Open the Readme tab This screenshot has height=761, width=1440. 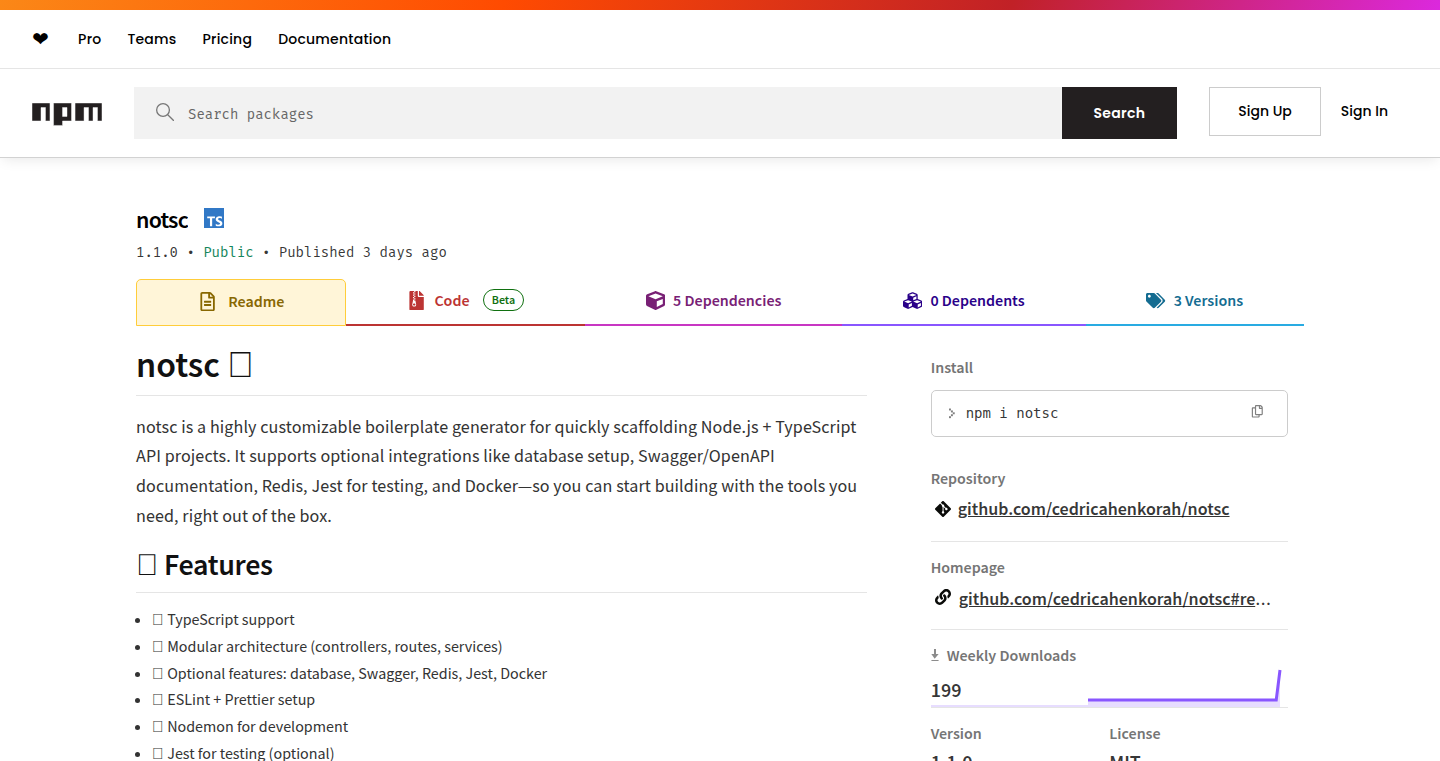pos(241,302)
